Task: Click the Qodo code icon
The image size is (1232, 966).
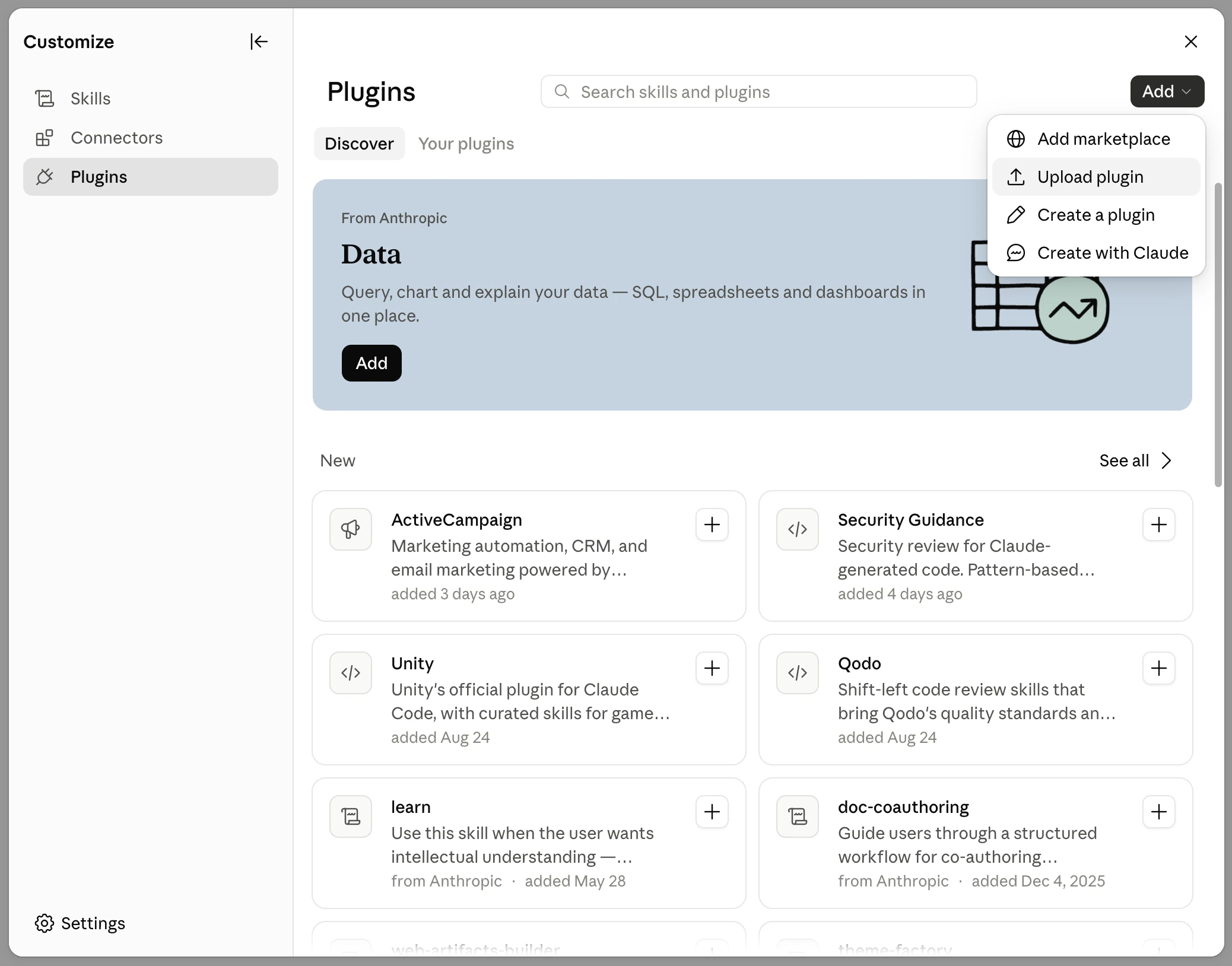Action: (798, 672)
